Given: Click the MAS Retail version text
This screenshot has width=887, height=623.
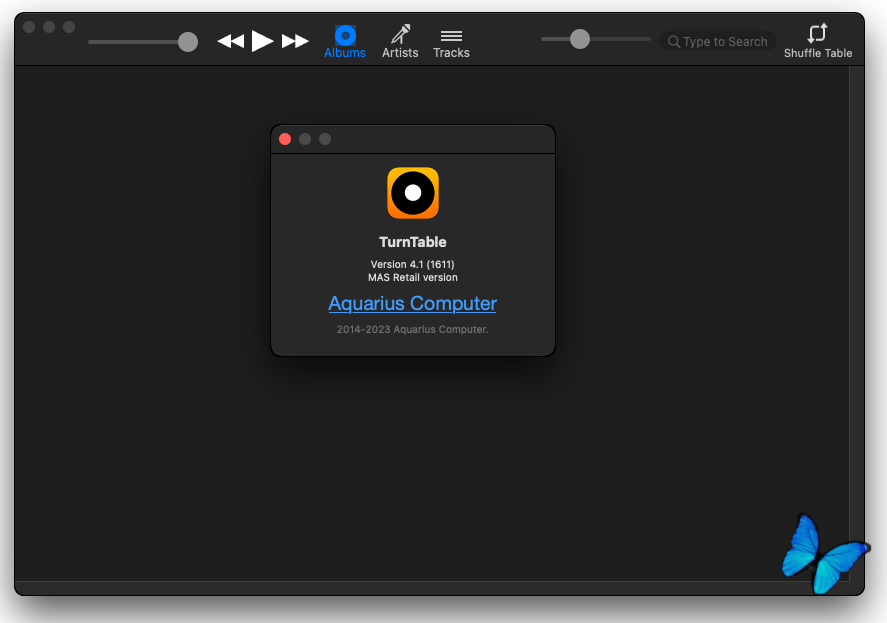Looking at the screenshot, I should (x=412, y=277).
